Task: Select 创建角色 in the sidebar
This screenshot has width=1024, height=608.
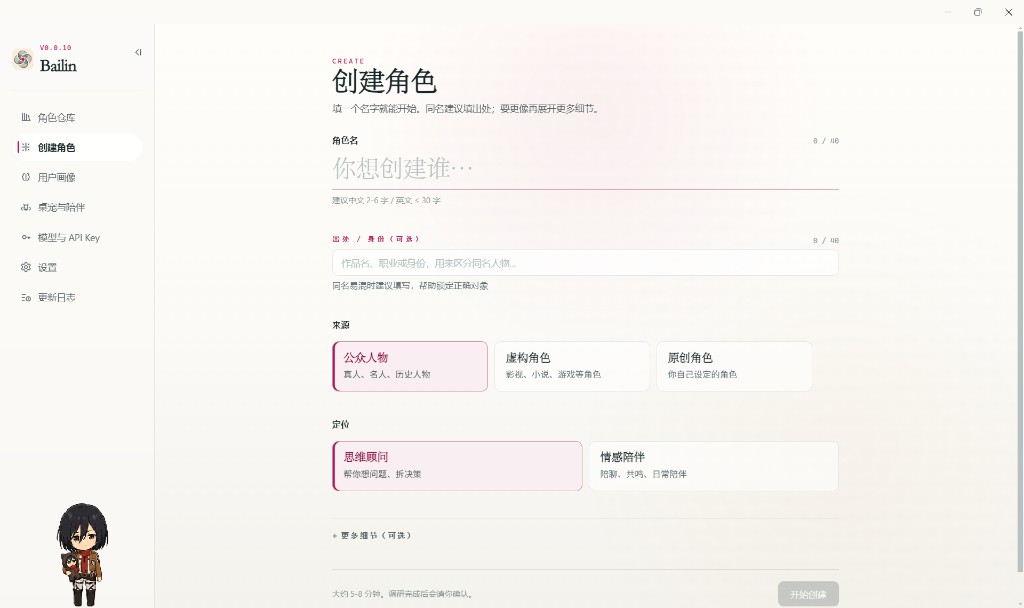Action: pyautogui.click(x=78, y=147)
